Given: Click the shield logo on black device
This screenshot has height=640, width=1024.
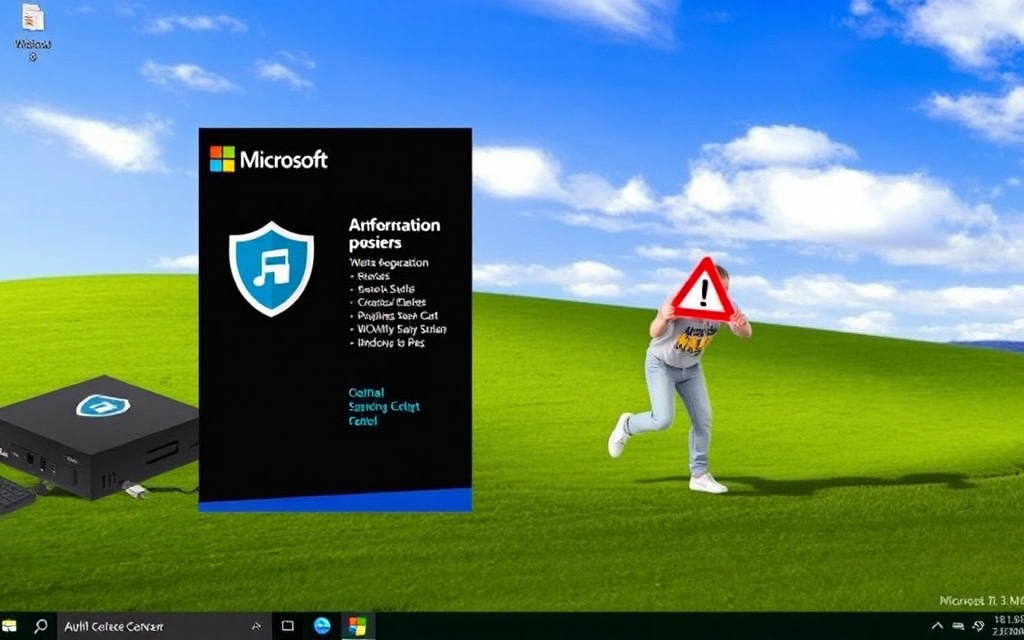Looking at the screenshot, I should (x=103, y=406).
